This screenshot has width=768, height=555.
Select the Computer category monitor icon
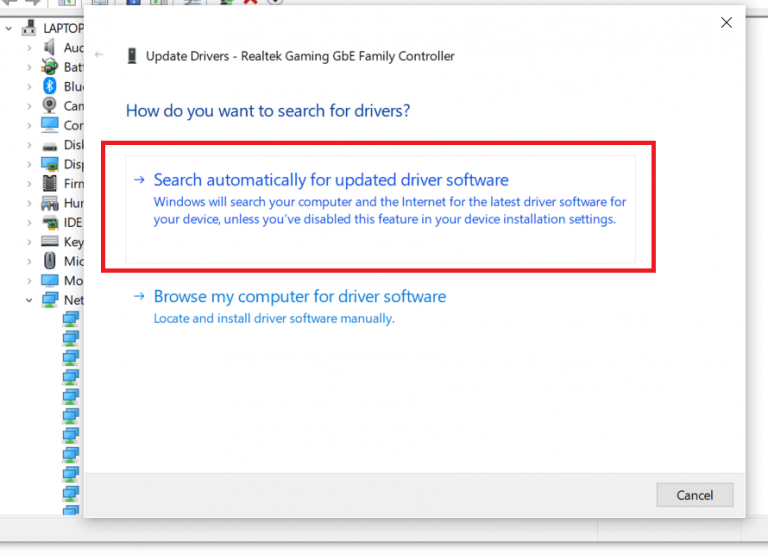(x=49, y=125)
